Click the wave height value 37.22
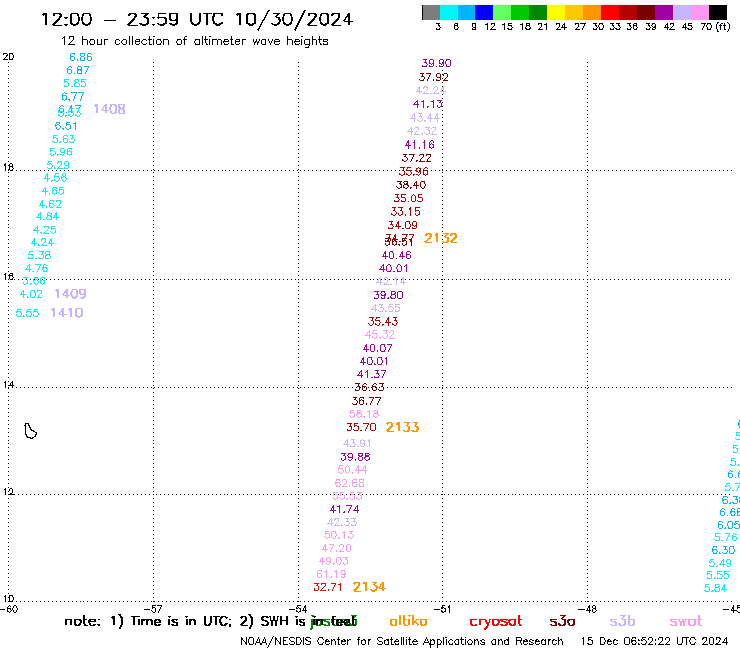740x650 pixels. tap(417, 158)
